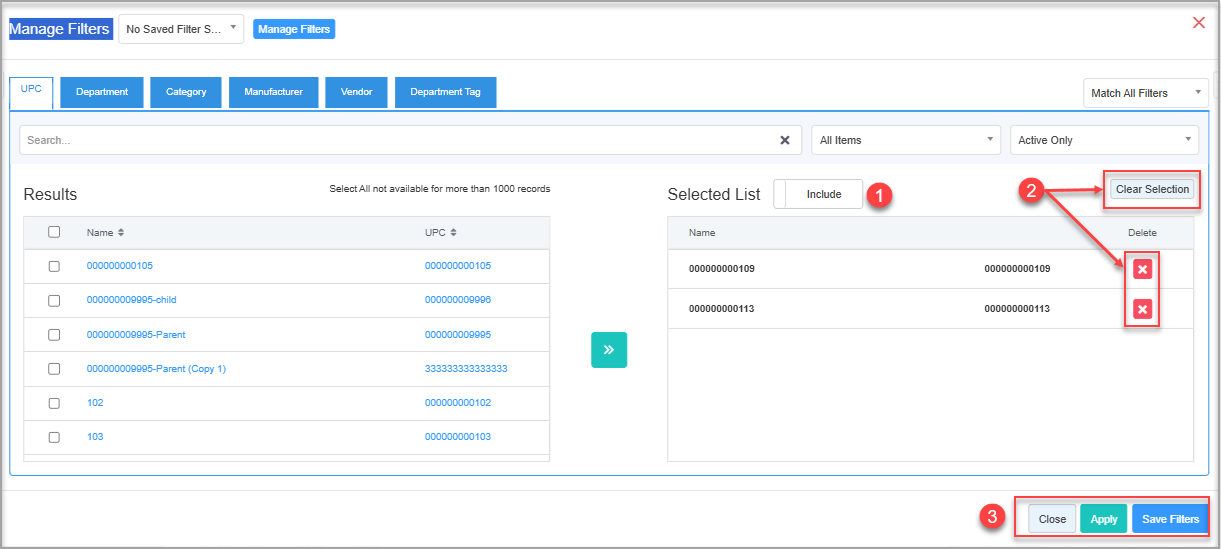Viewport: 1221px width, 549px height.
Task: Sort results by the UPC column arrows
Action: 453,232
